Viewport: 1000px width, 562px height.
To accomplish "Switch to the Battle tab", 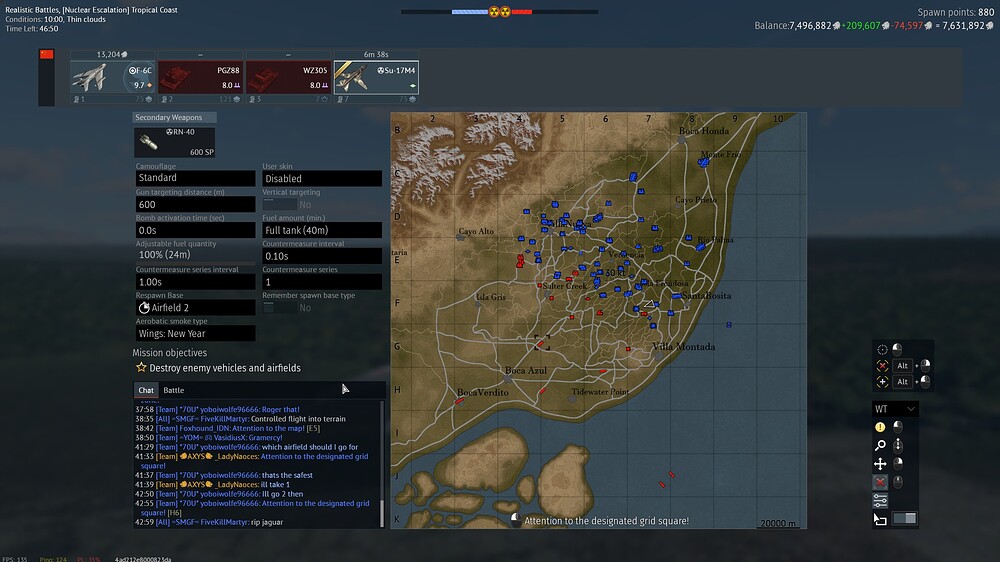I will [x=173, y=390].
